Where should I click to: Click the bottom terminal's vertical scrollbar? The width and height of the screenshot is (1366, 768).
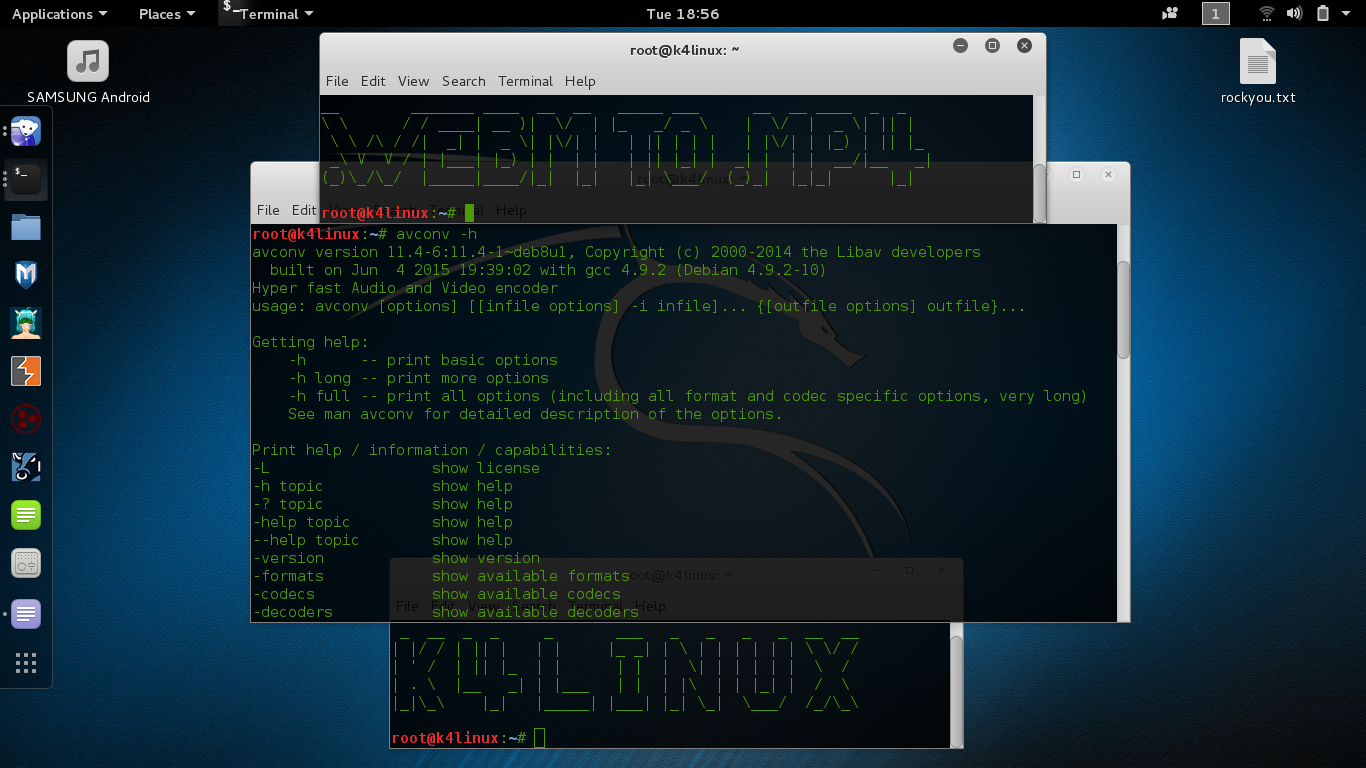956,690
